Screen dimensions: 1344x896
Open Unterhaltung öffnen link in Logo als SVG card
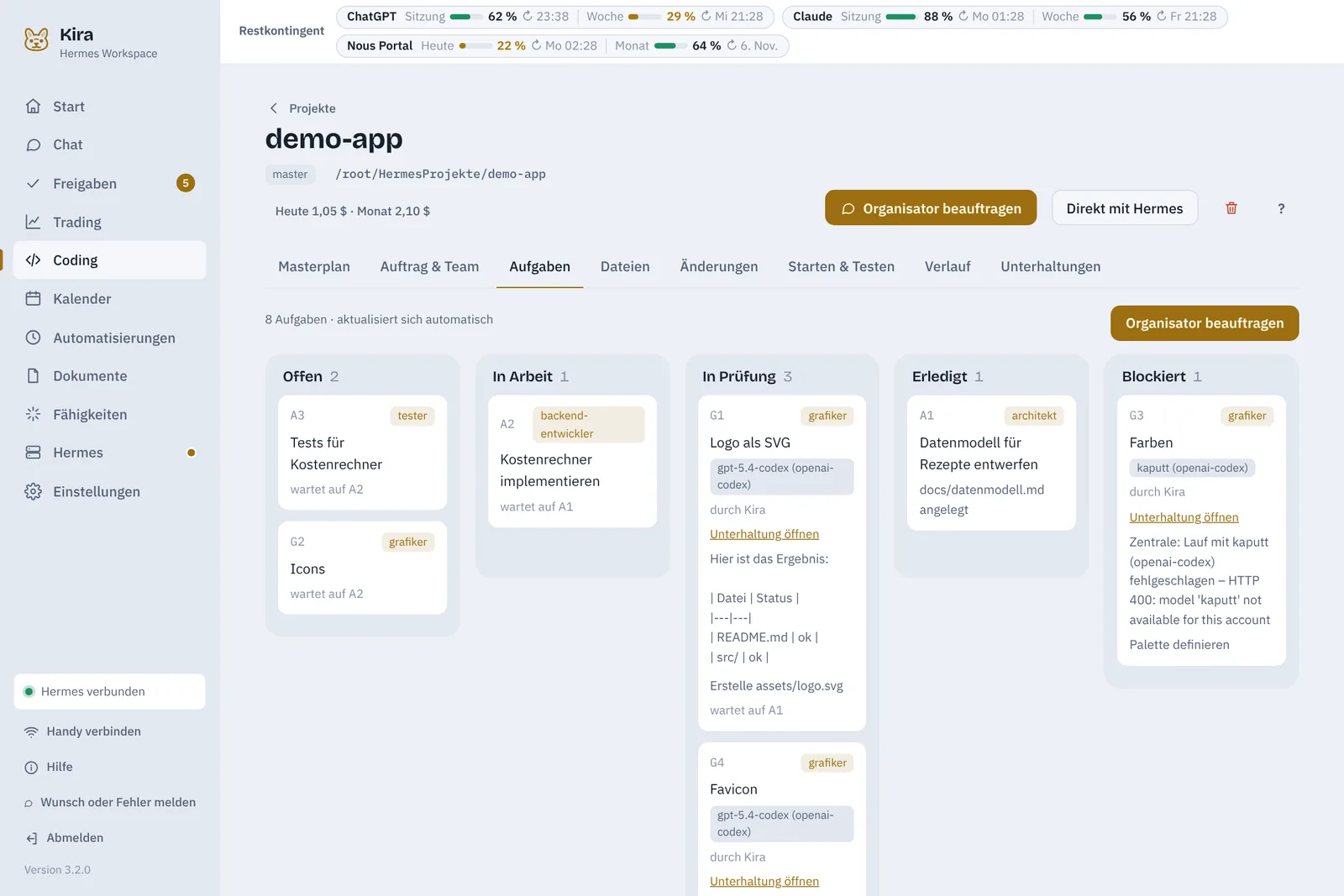764,534
